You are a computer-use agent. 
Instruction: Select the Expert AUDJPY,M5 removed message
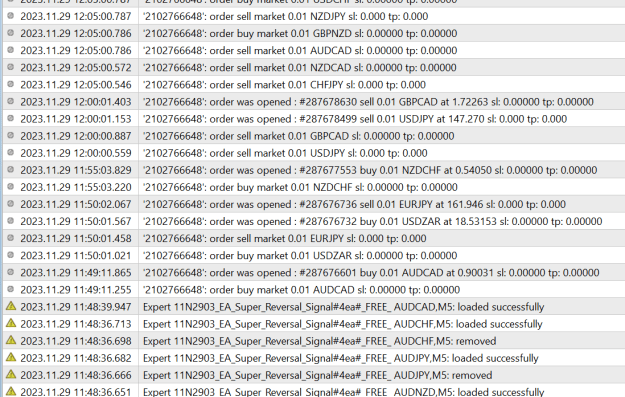(318, 375)
